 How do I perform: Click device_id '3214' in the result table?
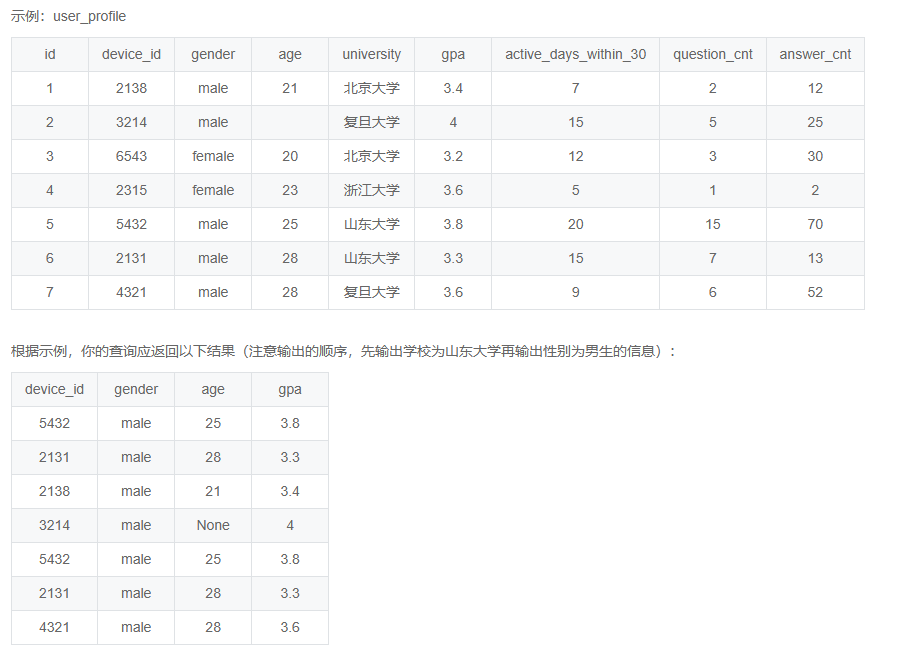pyautogui.click(x=54, y=525)
